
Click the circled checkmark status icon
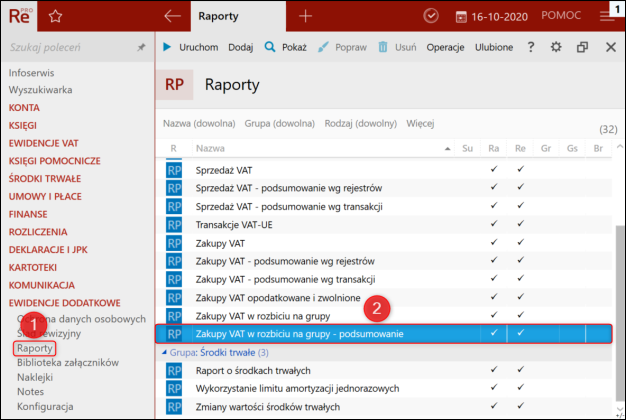[431, 16]
